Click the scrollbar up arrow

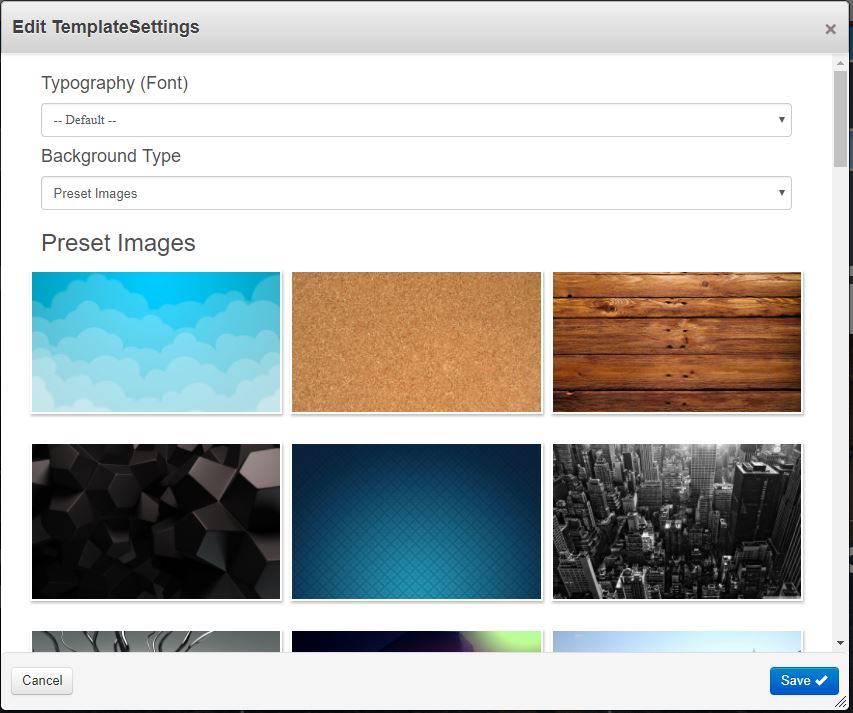840,64
